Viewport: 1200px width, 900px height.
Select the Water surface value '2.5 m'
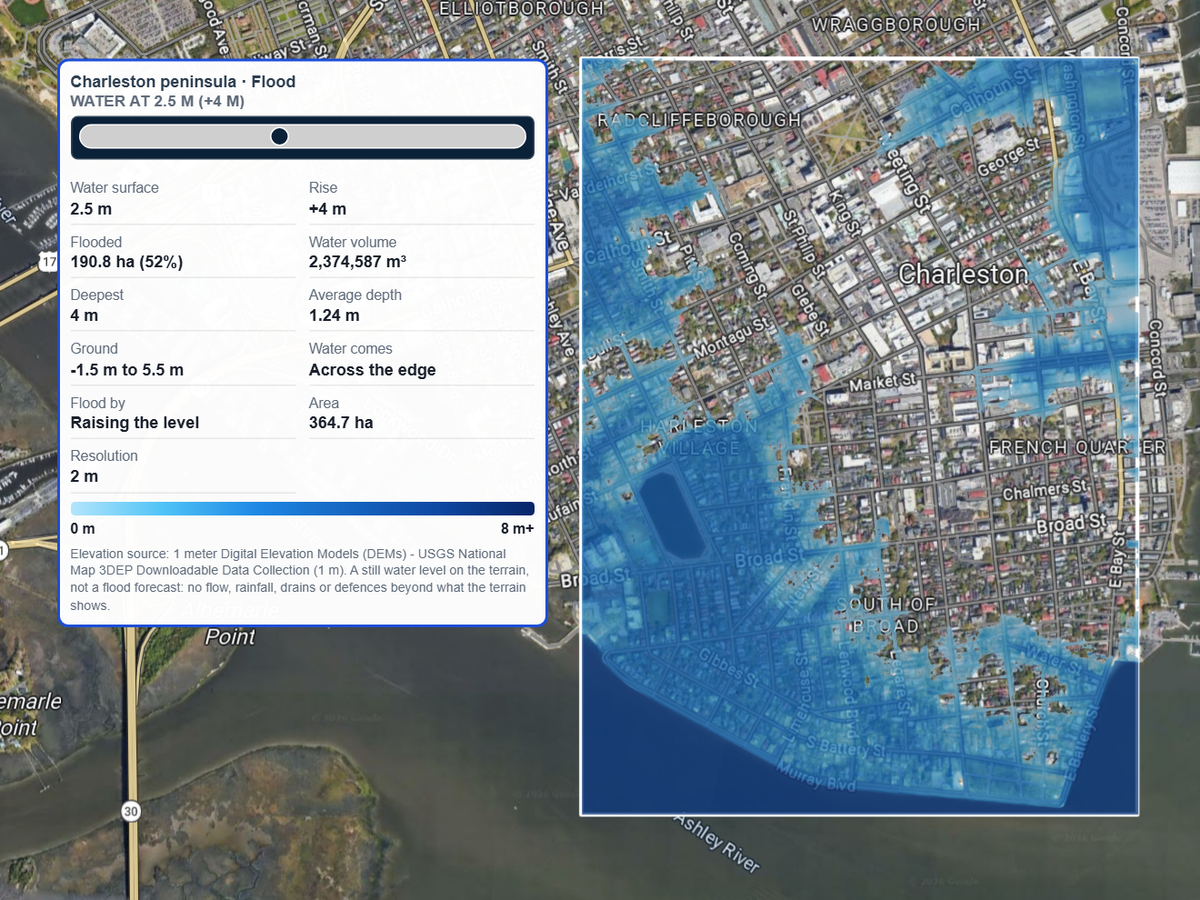(90, 209)
